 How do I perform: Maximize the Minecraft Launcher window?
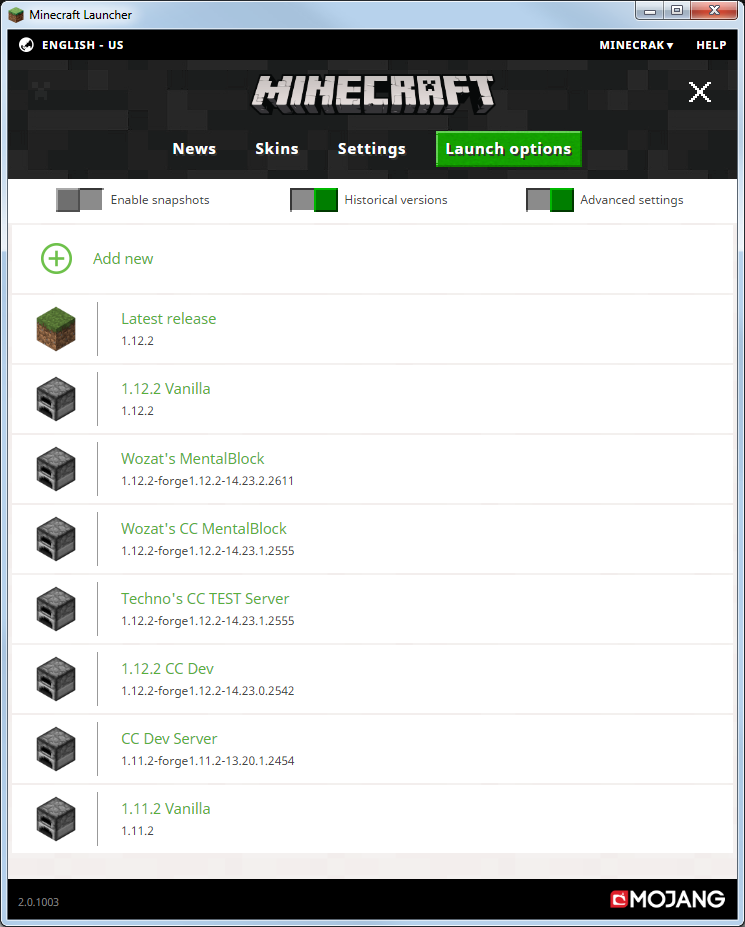click(x=677, y=11)
